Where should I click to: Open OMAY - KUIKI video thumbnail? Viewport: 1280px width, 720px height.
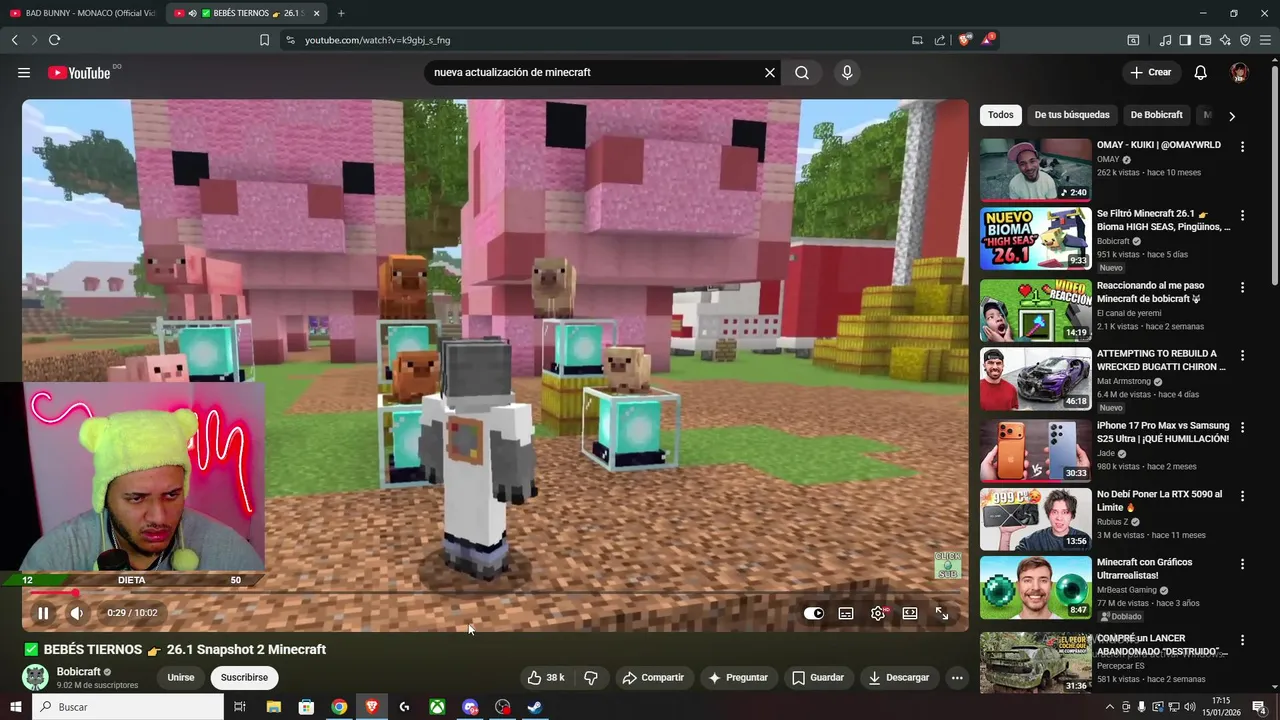tap(1036, 170)
